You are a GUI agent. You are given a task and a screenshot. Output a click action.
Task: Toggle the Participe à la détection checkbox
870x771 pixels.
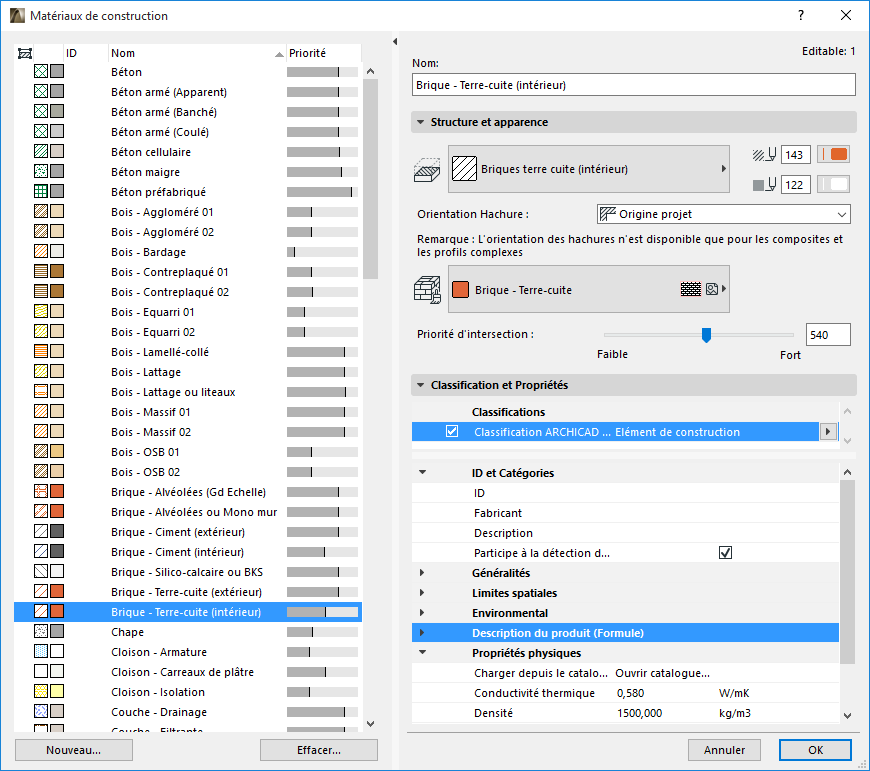pos(725,552)
